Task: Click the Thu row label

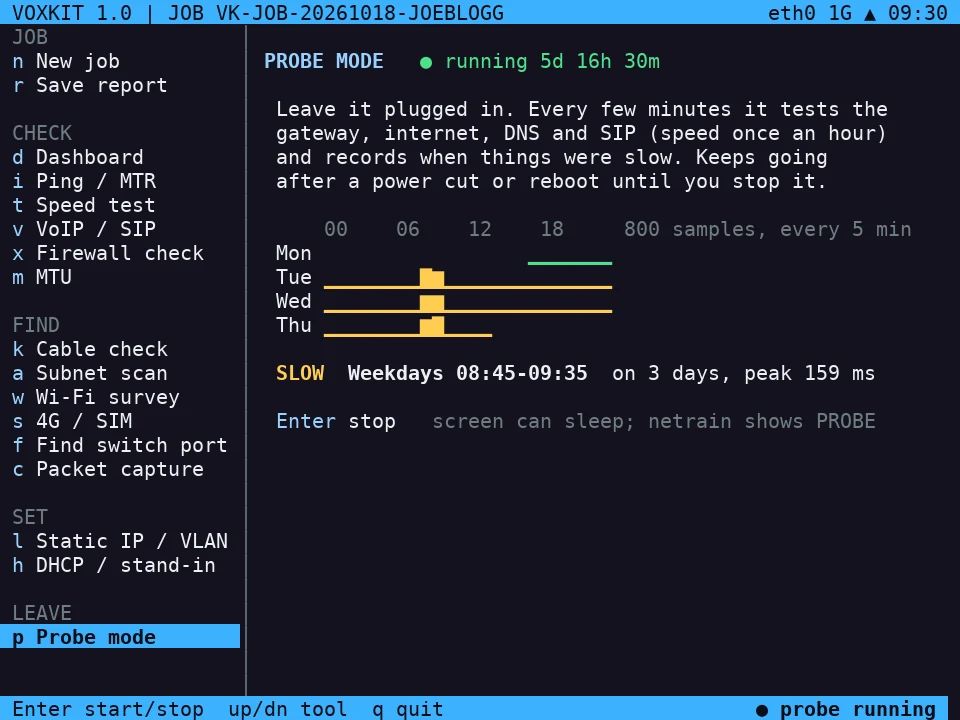Action: (x=294, y=325)
